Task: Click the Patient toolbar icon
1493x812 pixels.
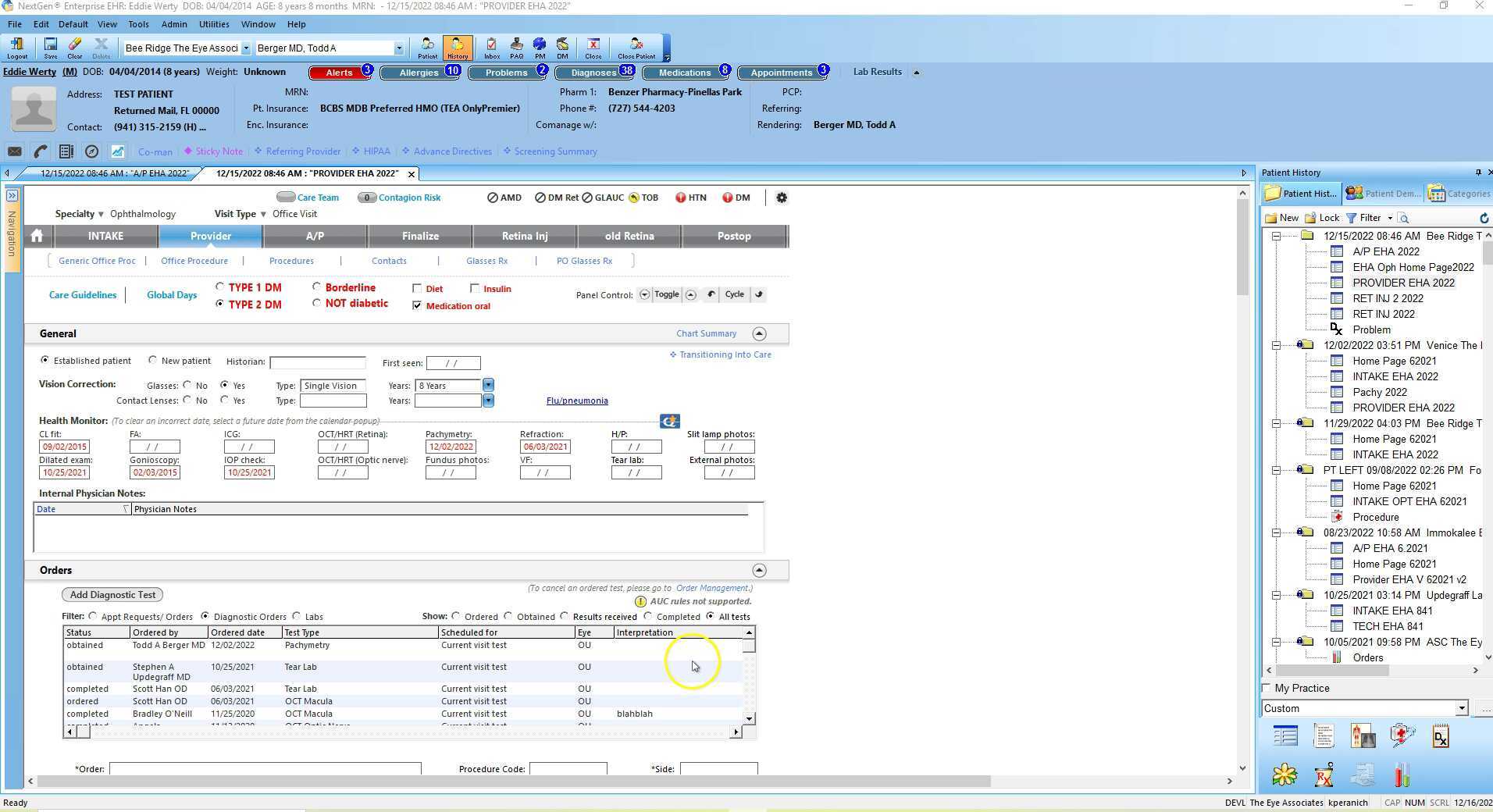Action: point(427,48)
